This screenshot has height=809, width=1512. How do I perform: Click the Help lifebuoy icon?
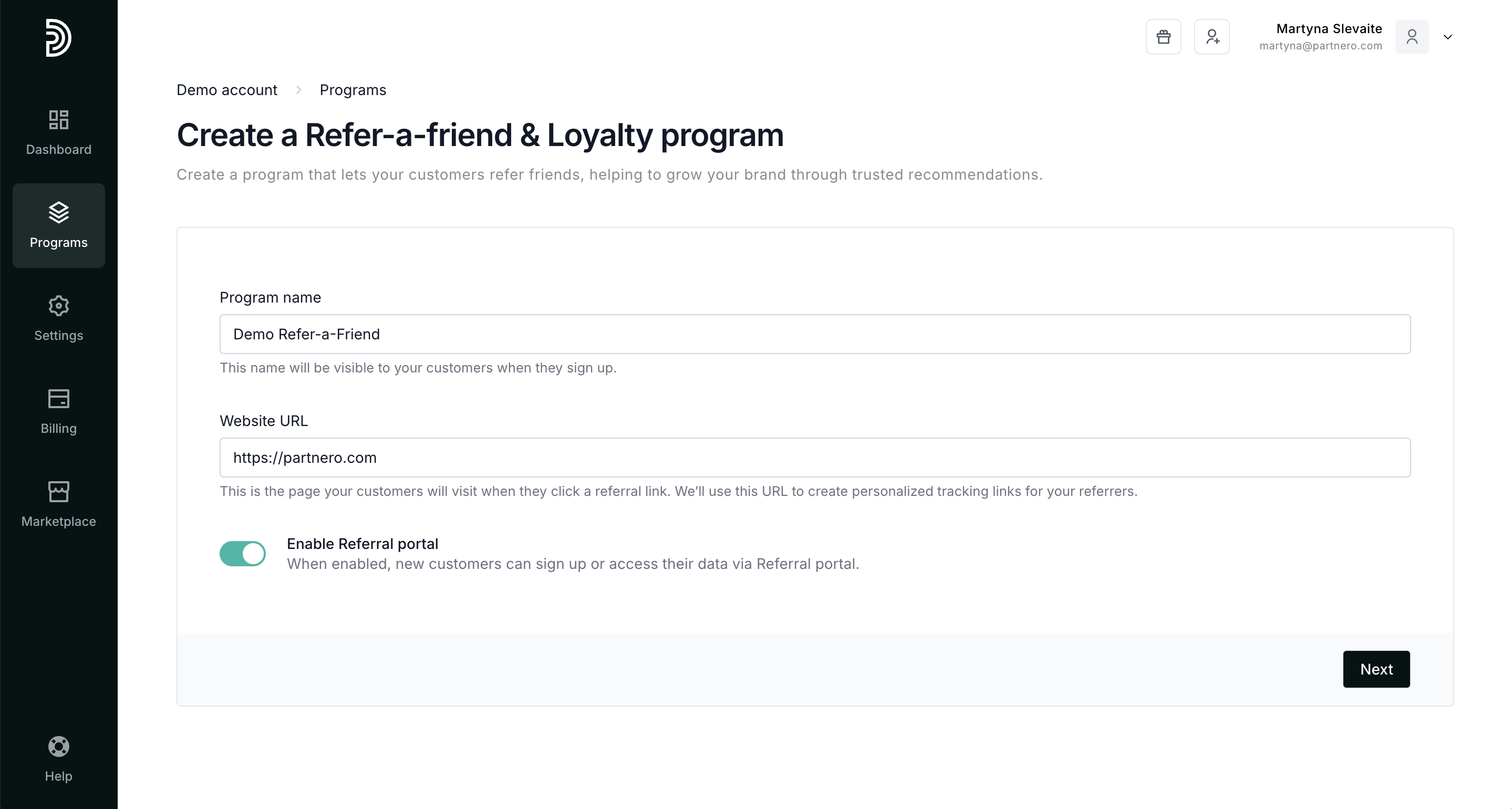(58, 747)
